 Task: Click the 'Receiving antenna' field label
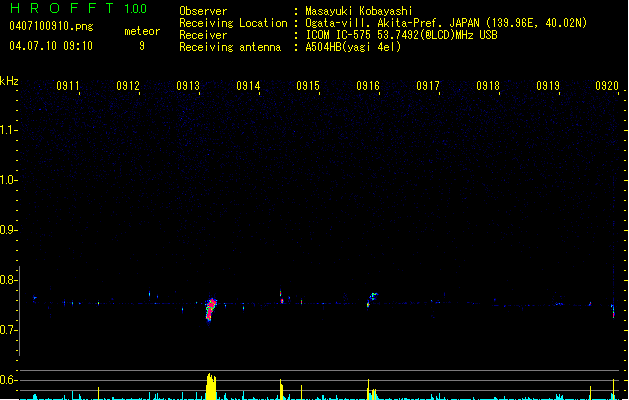[230, 47]
